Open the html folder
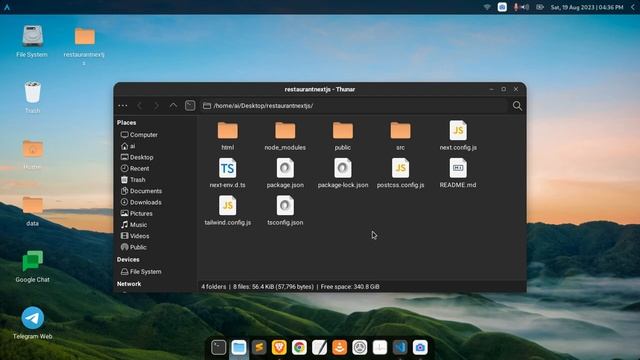 click(x=227, y=136)
